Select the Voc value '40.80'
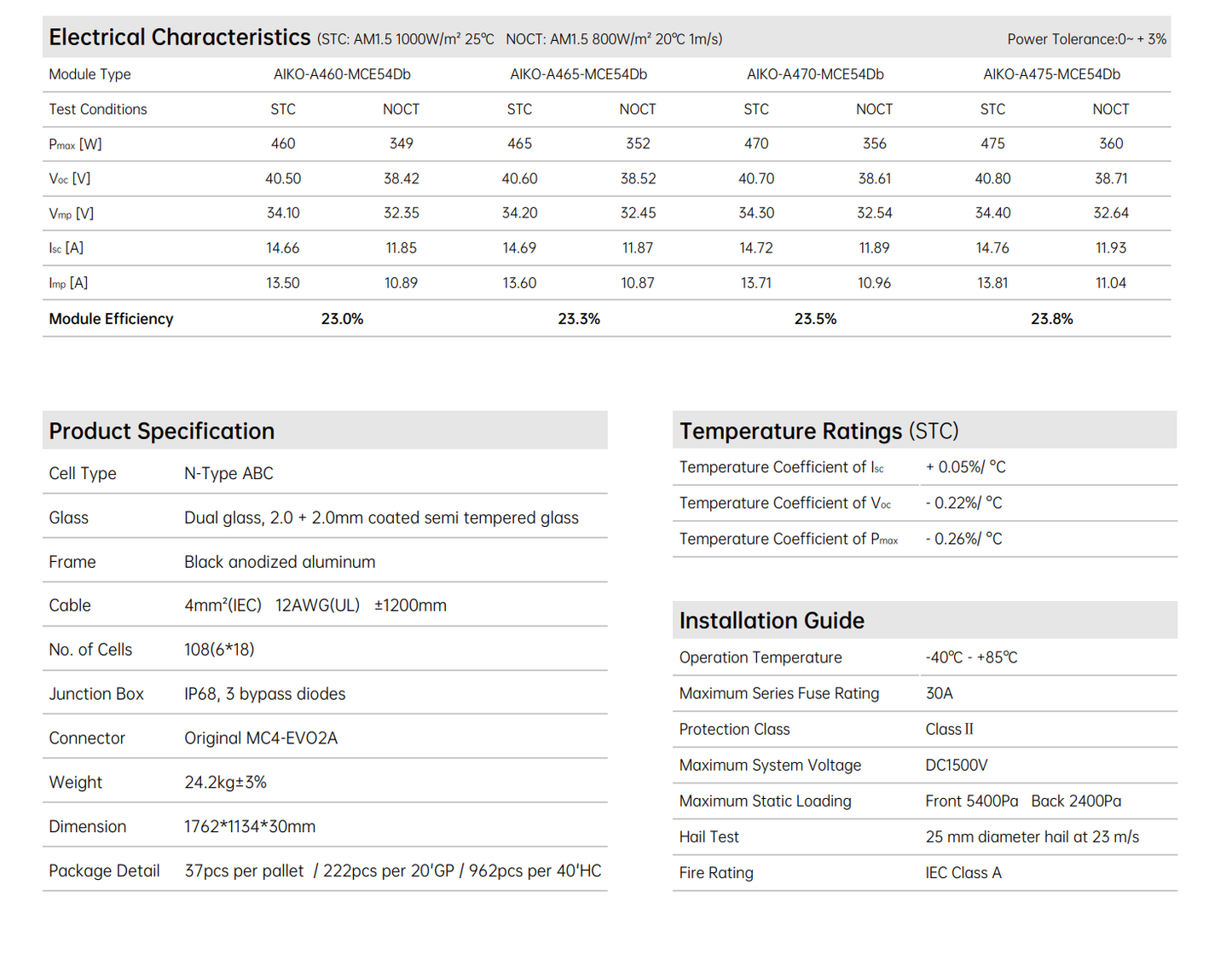The height and width of the screenshot is (960, 1232). click(992, 179)
